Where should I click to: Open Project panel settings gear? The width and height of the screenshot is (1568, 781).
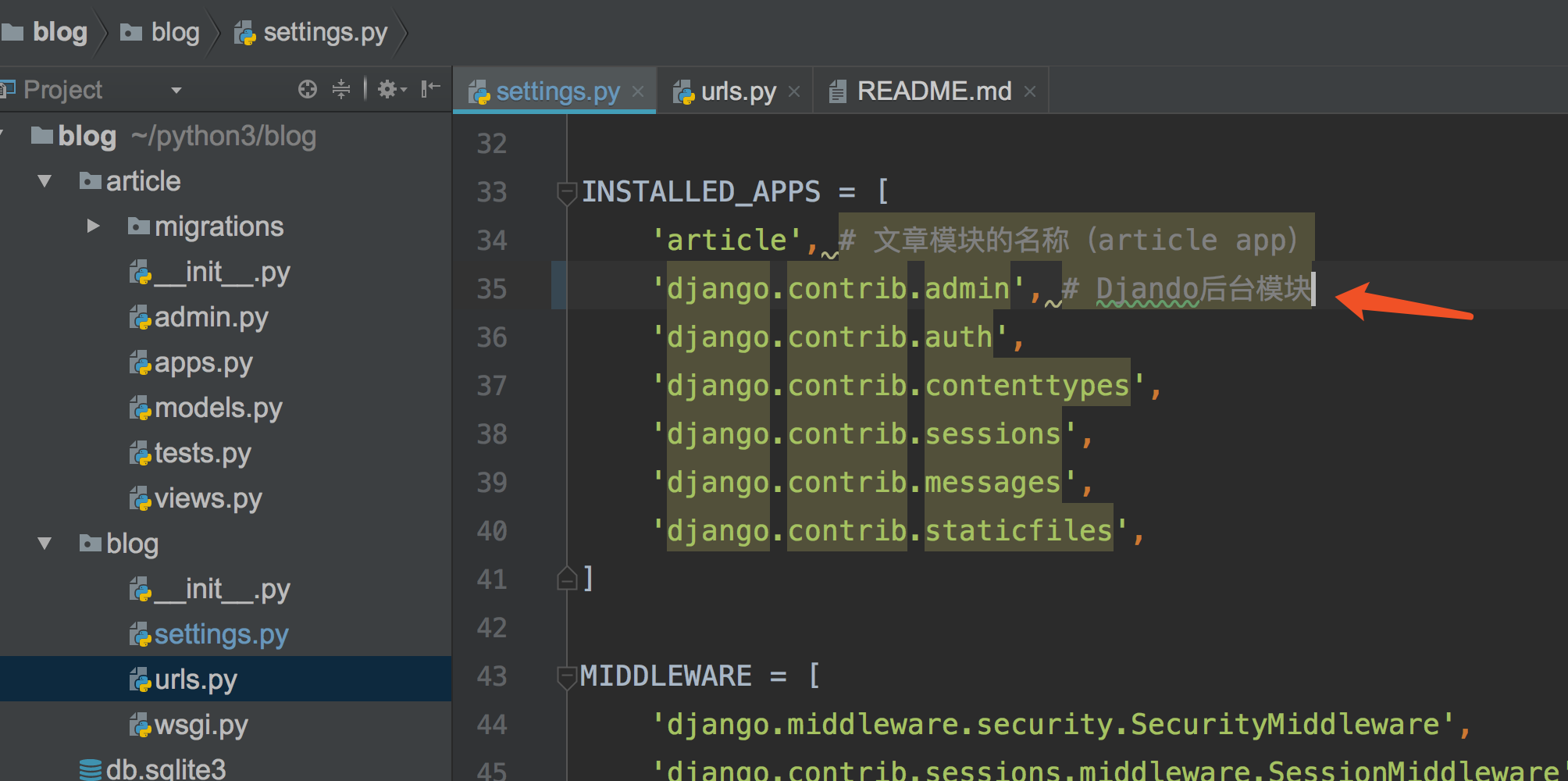click(x=389, y=90)
